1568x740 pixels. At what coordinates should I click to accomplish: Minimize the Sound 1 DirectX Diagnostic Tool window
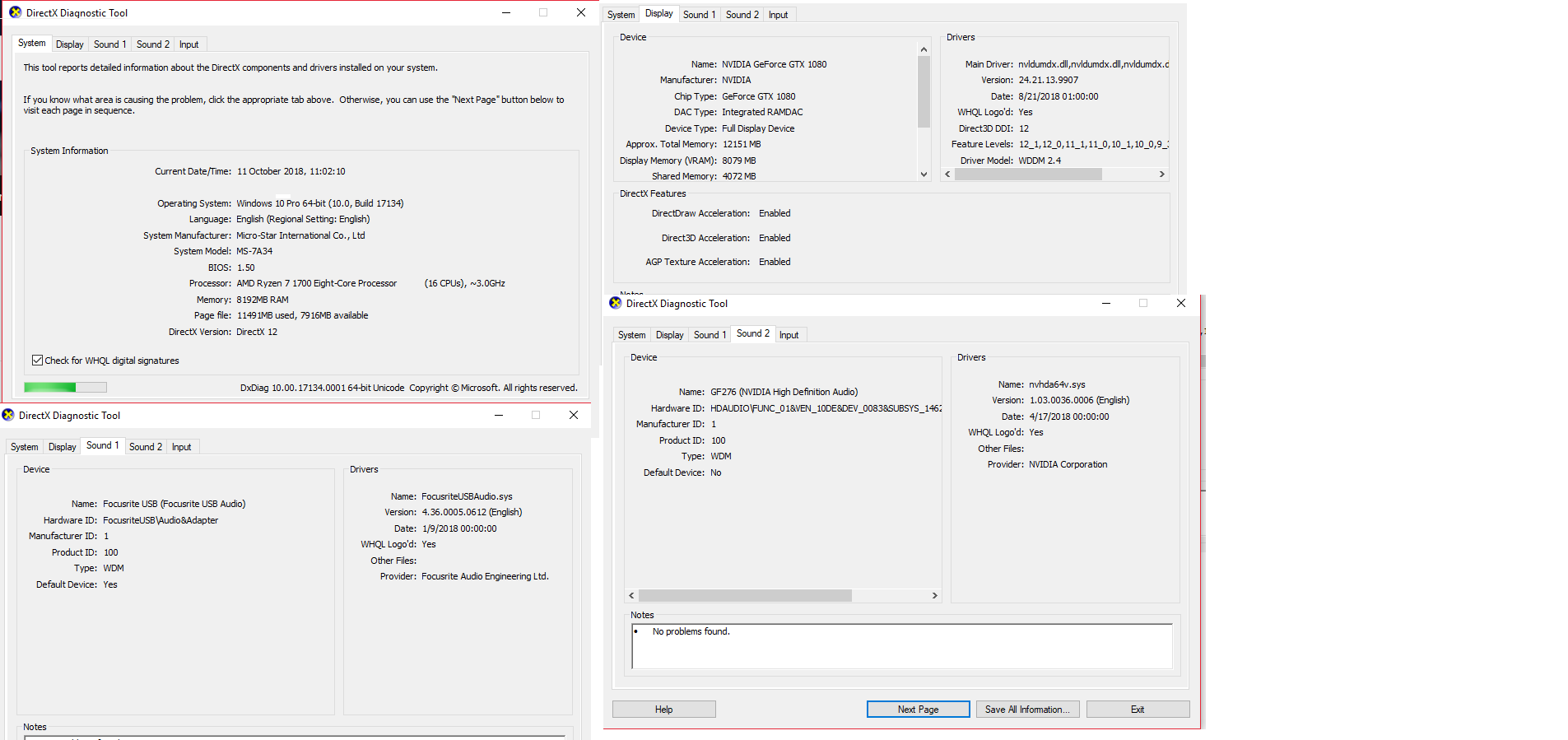[499, 415]
